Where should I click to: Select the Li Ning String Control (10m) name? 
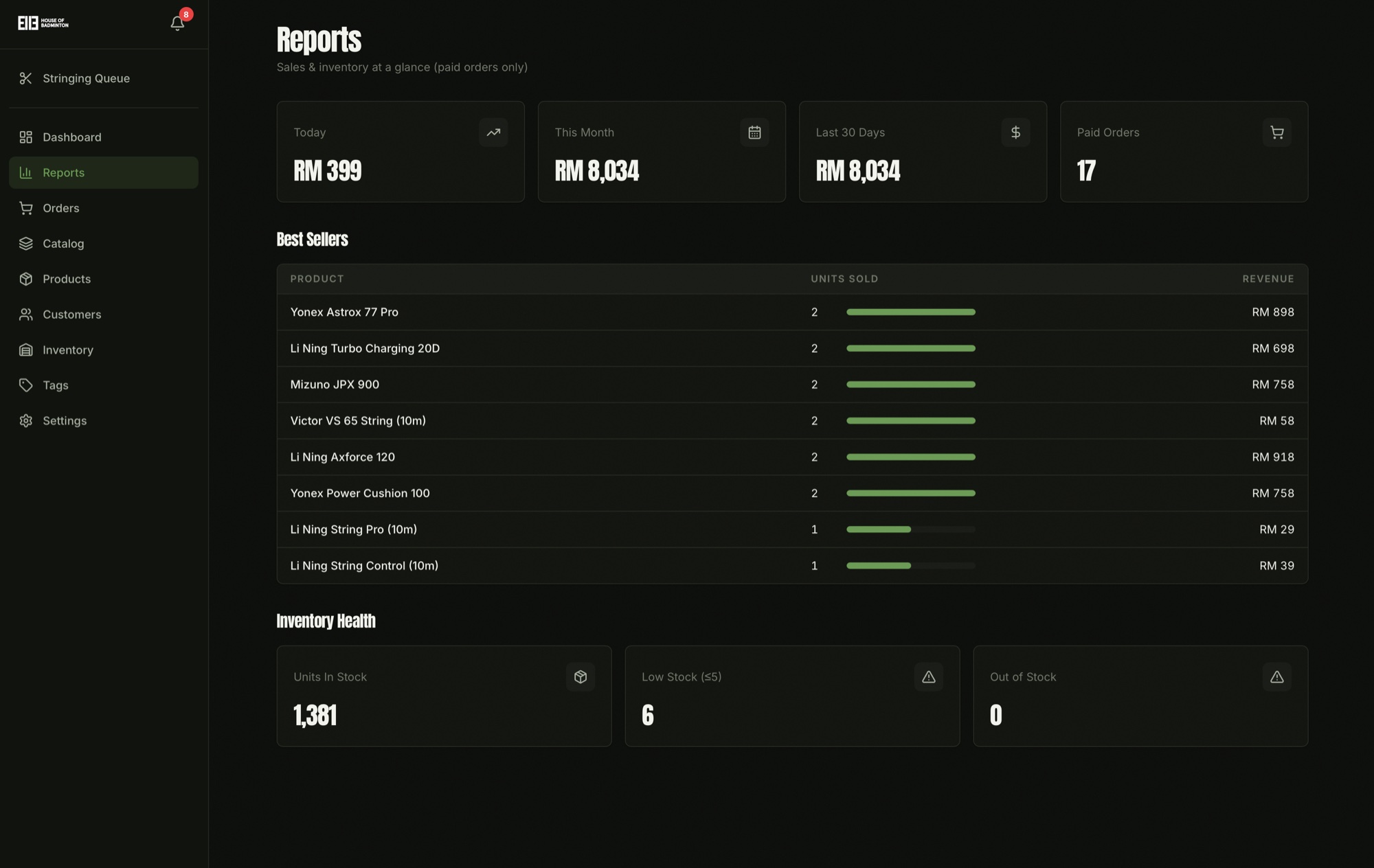pyautogui.click(x=364, y=566)
